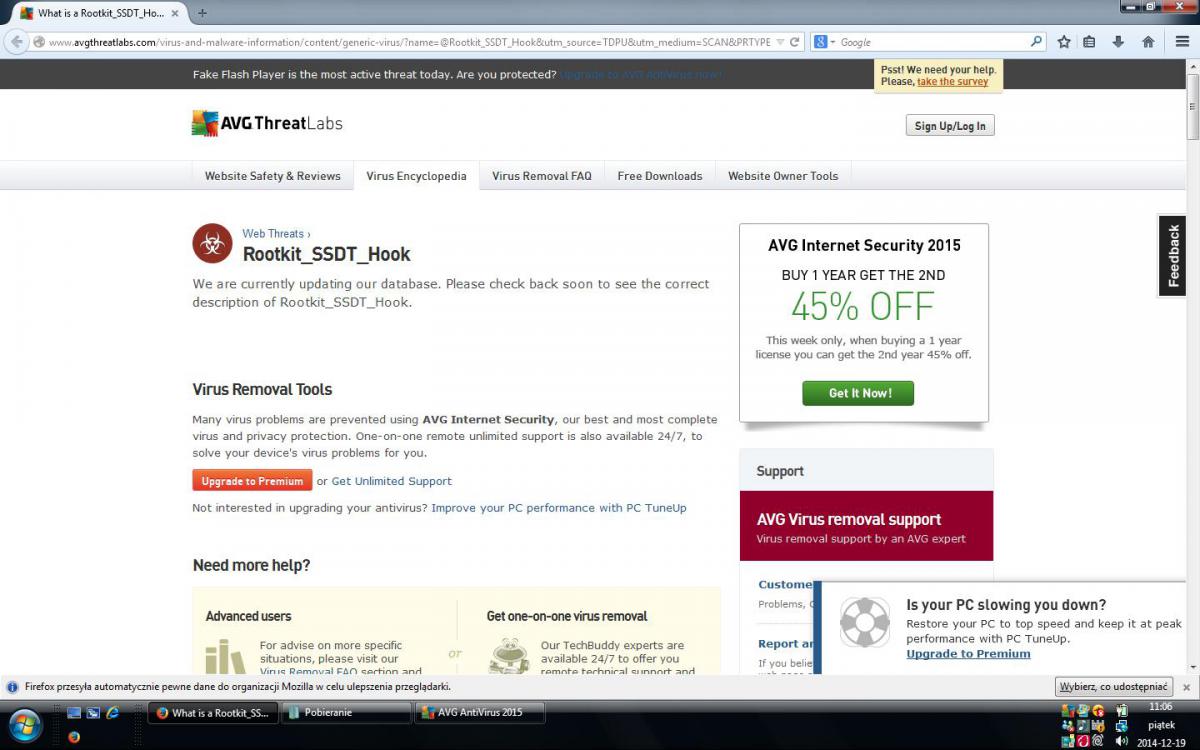
Task: Click the 'Virus Removal Tools' heading
Action: 262,389
